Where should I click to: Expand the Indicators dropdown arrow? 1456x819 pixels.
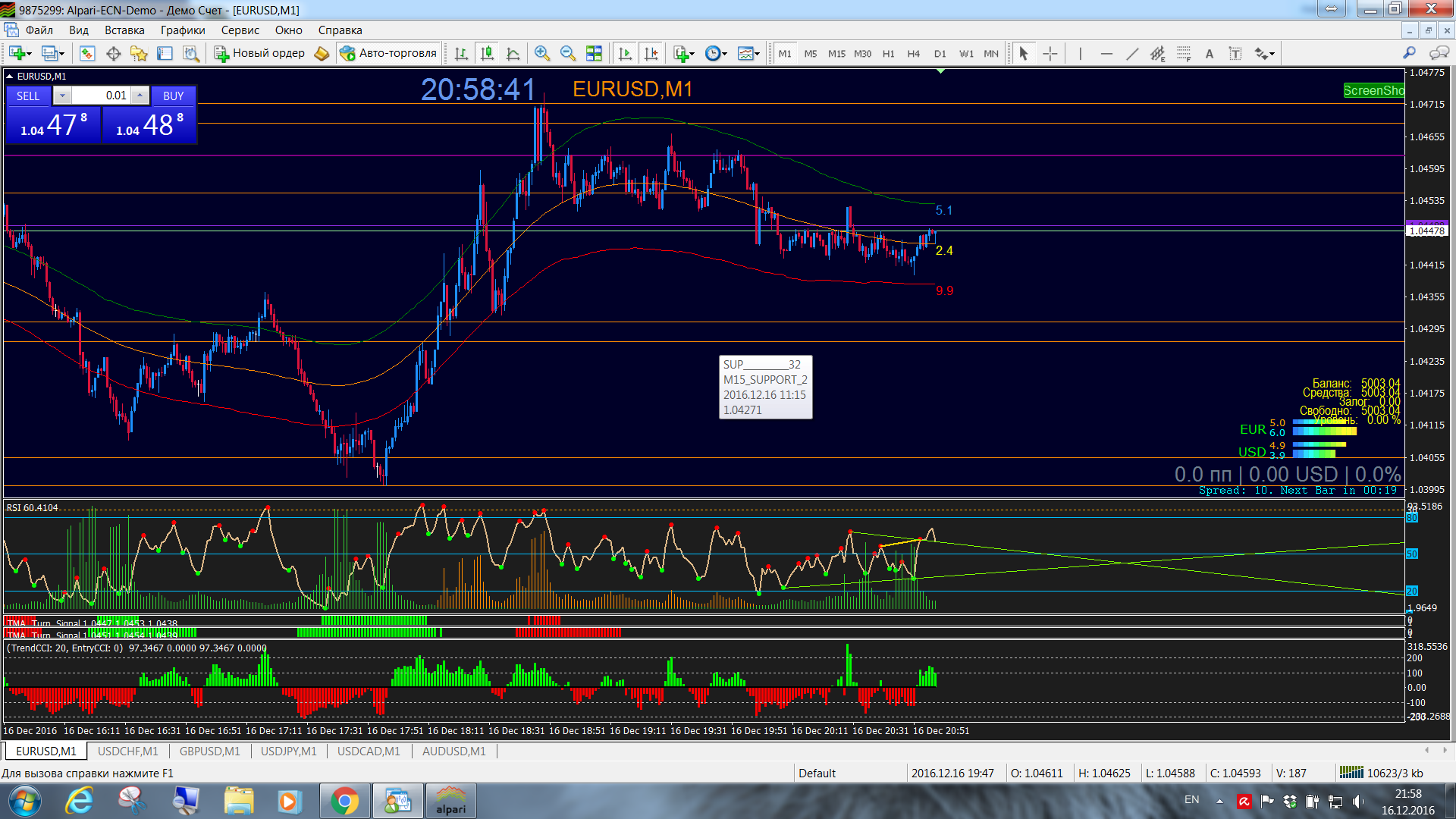click(692, 54)
